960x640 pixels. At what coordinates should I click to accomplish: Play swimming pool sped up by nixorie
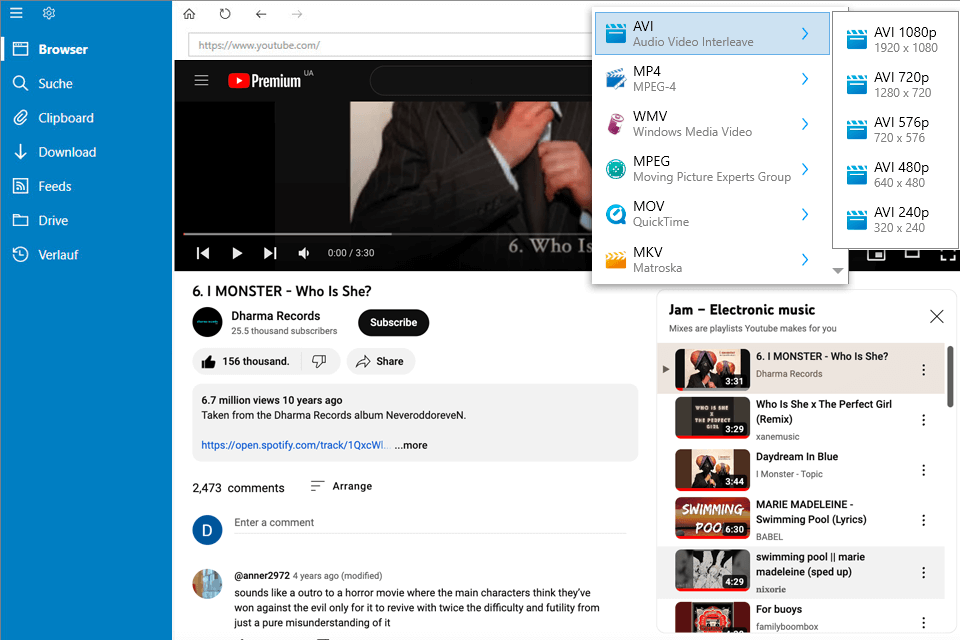(801, 573)
